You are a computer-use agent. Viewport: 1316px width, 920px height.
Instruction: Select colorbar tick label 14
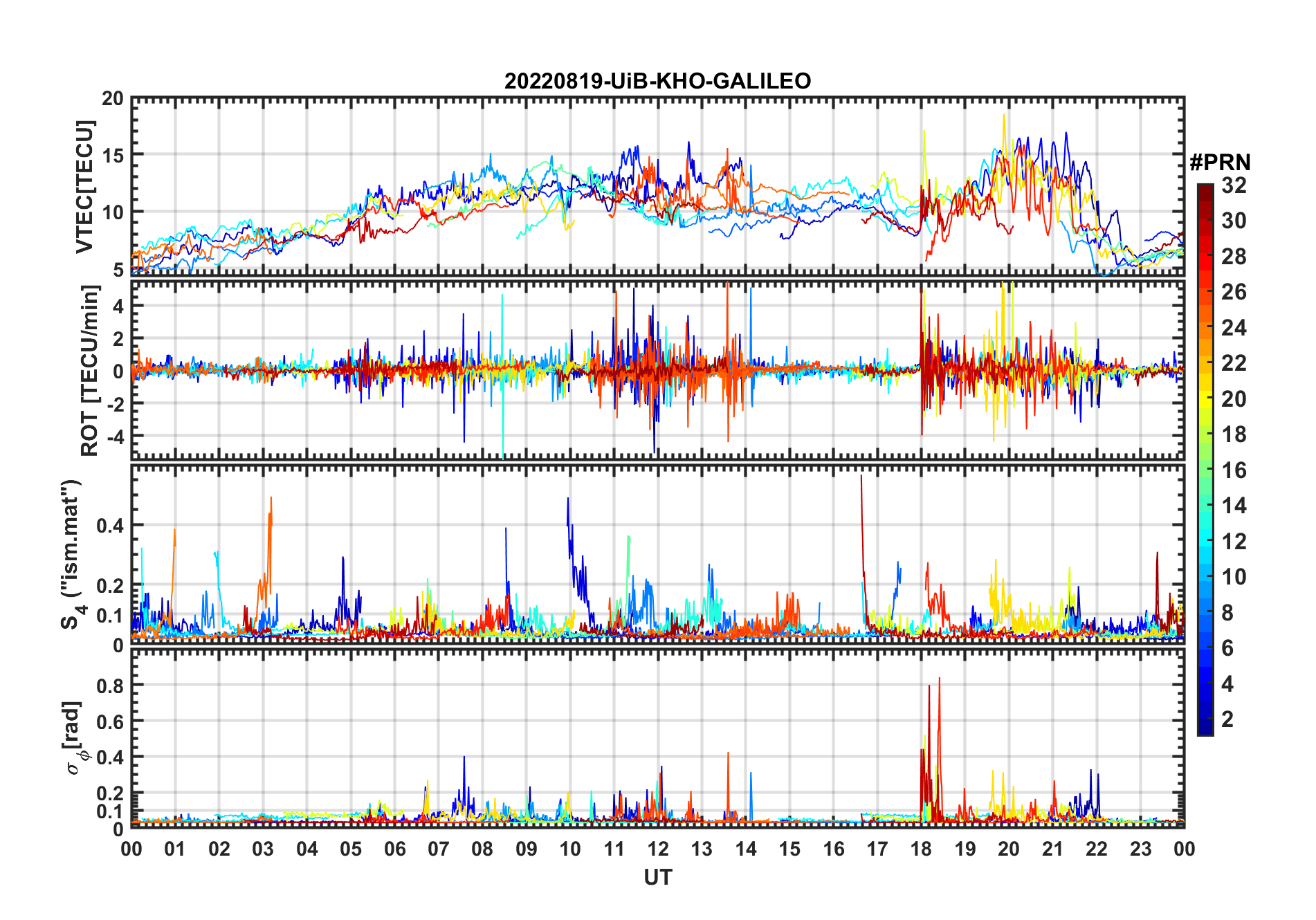click(1234, 506)
